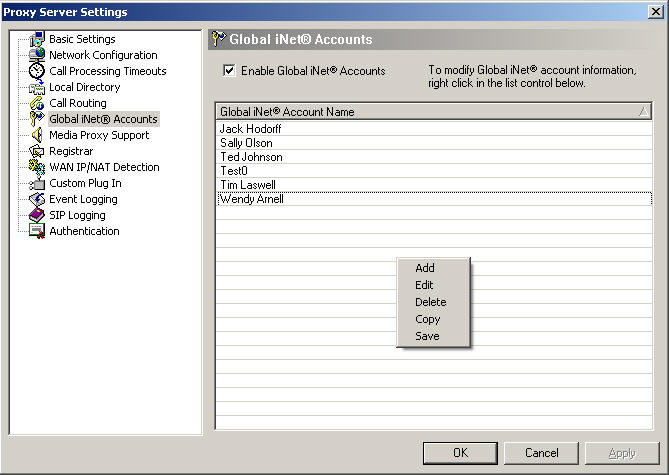Viewport: 669px width, 475px height.
Task: Choose Copy from the context menu
Action: point(433,319)
